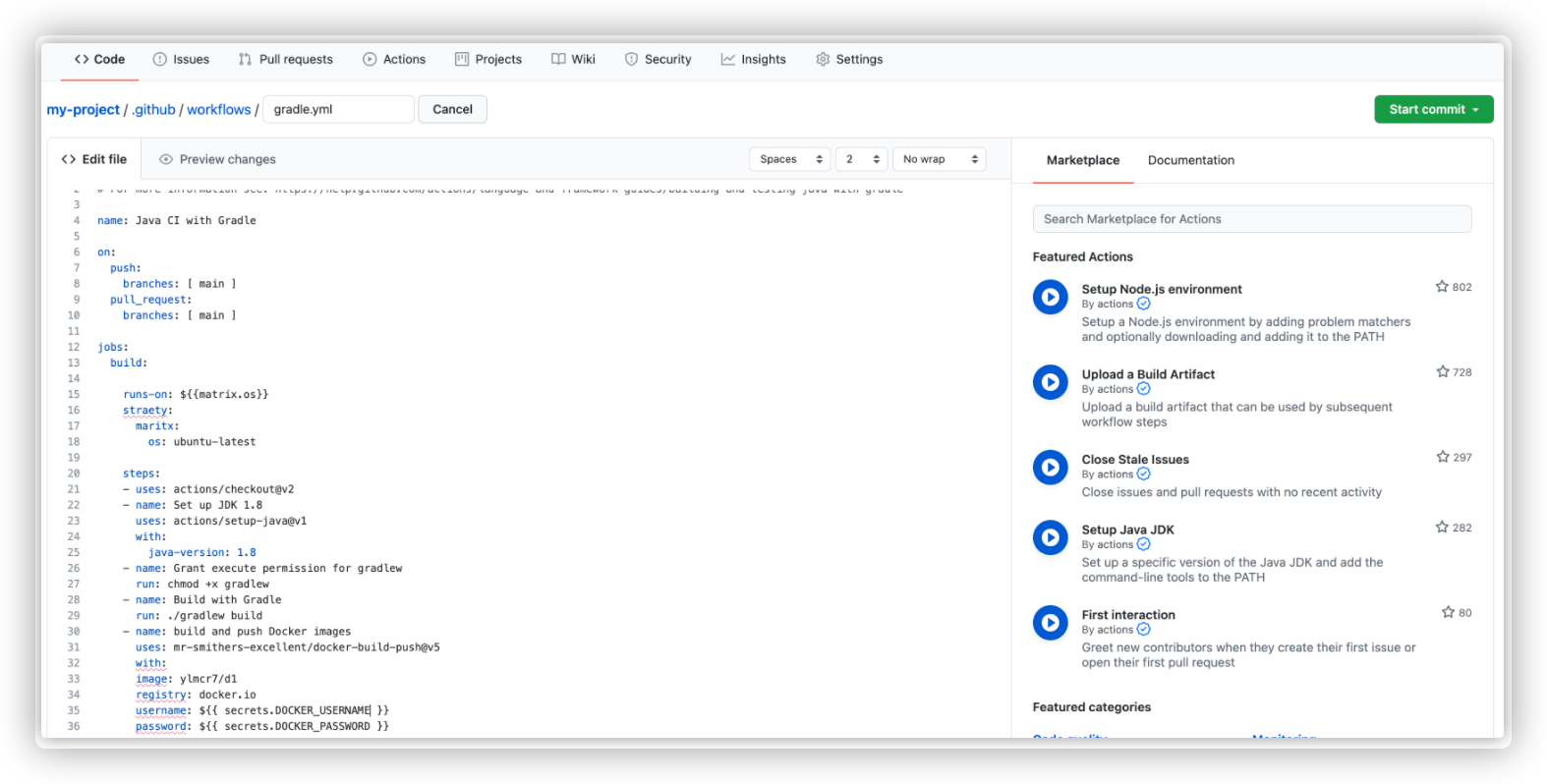This screenshot has width=1547, height=784.
Task: Click the 'runs-on: ${{matrix.os}}' line
Action: point(196,395)
